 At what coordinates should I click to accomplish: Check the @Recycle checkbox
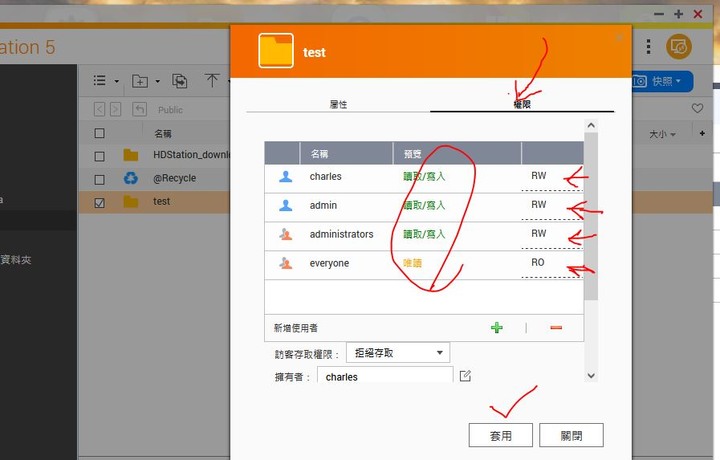[99, 180]
